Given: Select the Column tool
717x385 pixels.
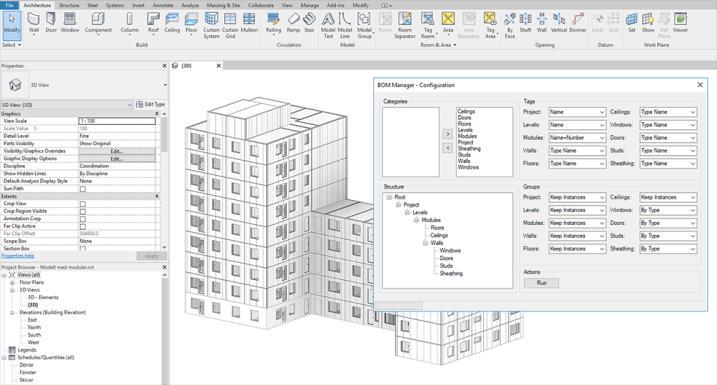Looking at the screenshot, I should click(x=129, y=24).
